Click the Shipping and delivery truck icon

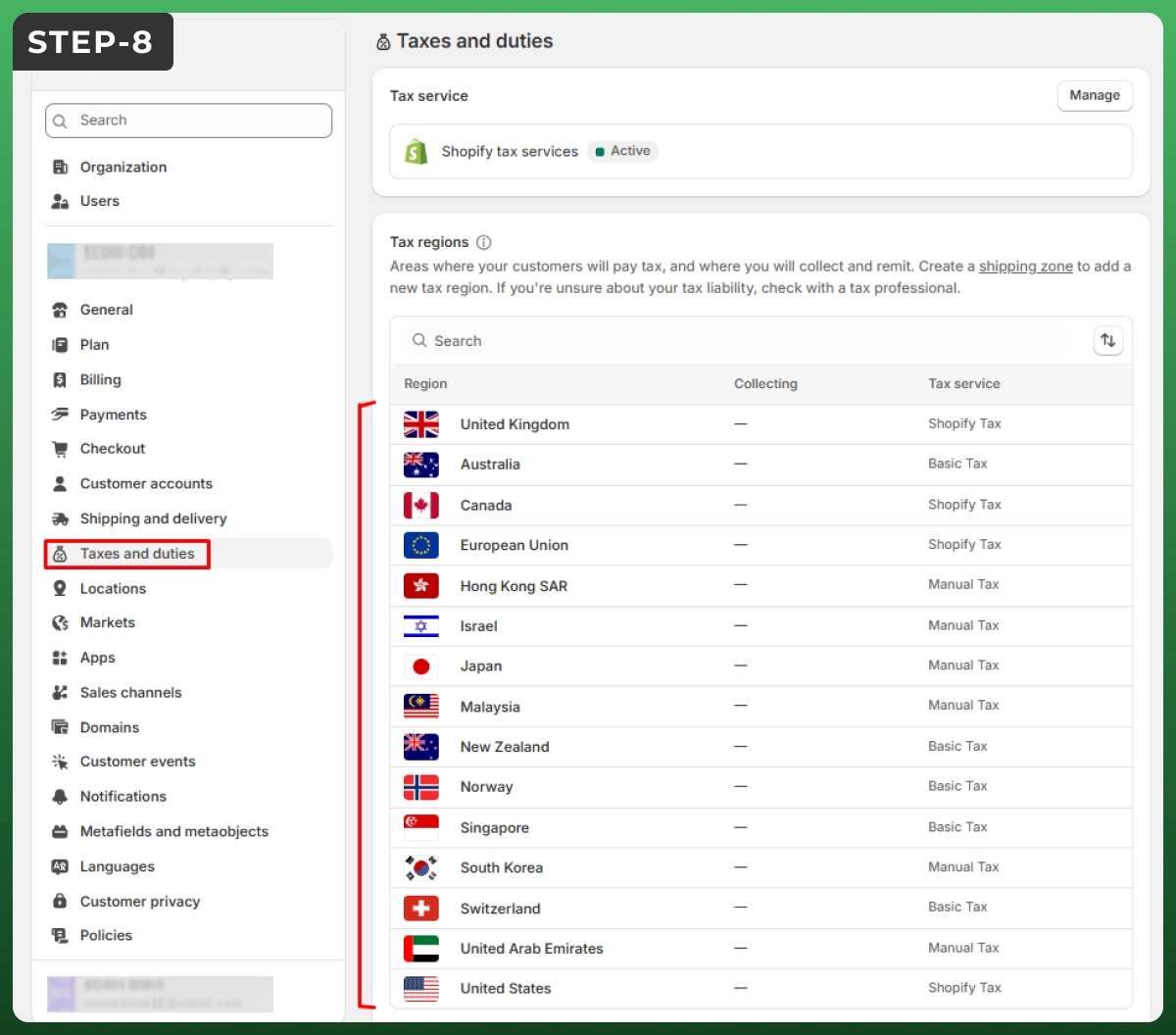(x=60, y=519)
